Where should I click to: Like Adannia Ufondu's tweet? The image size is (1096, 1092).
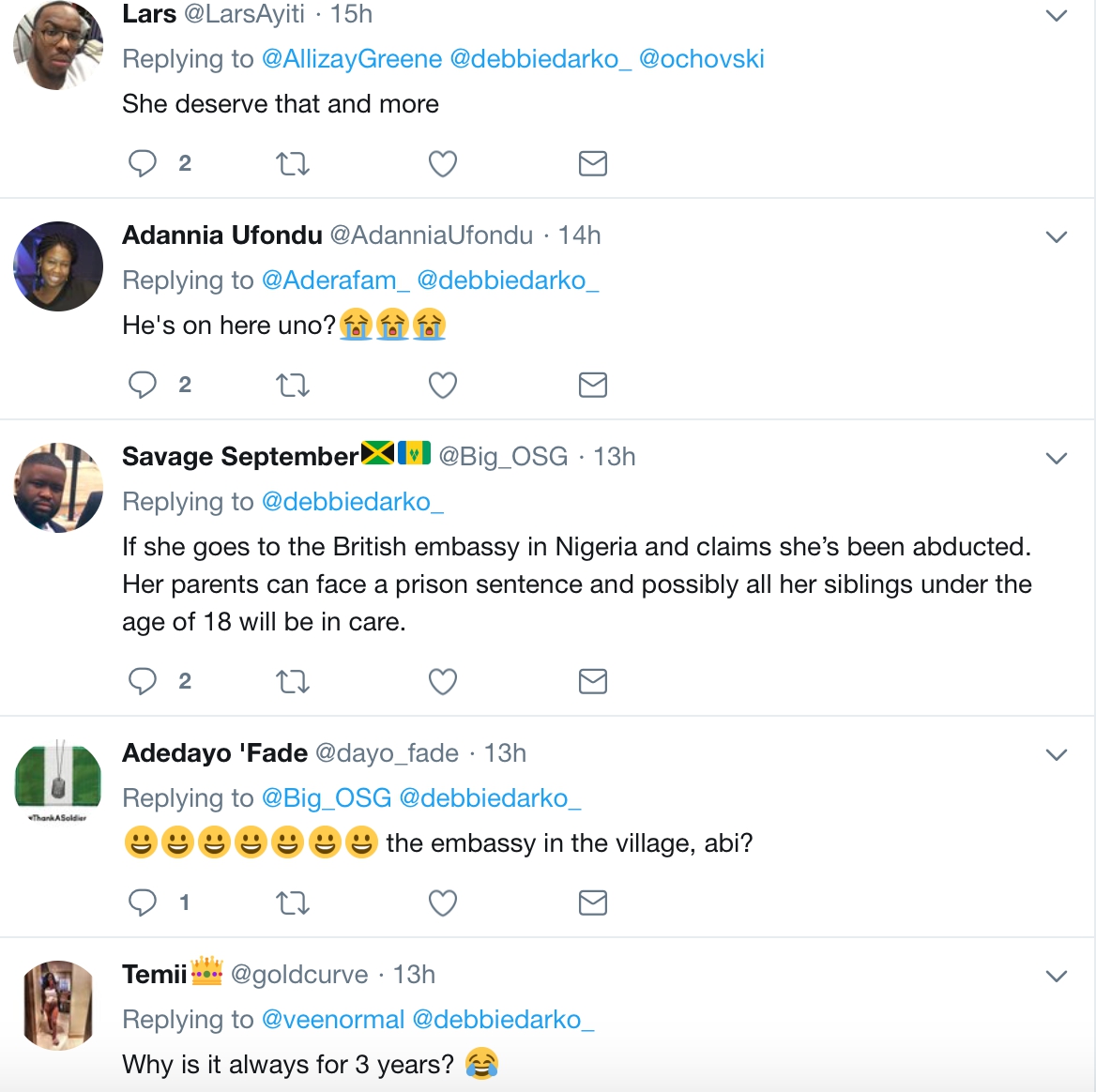tap(443, 386)
